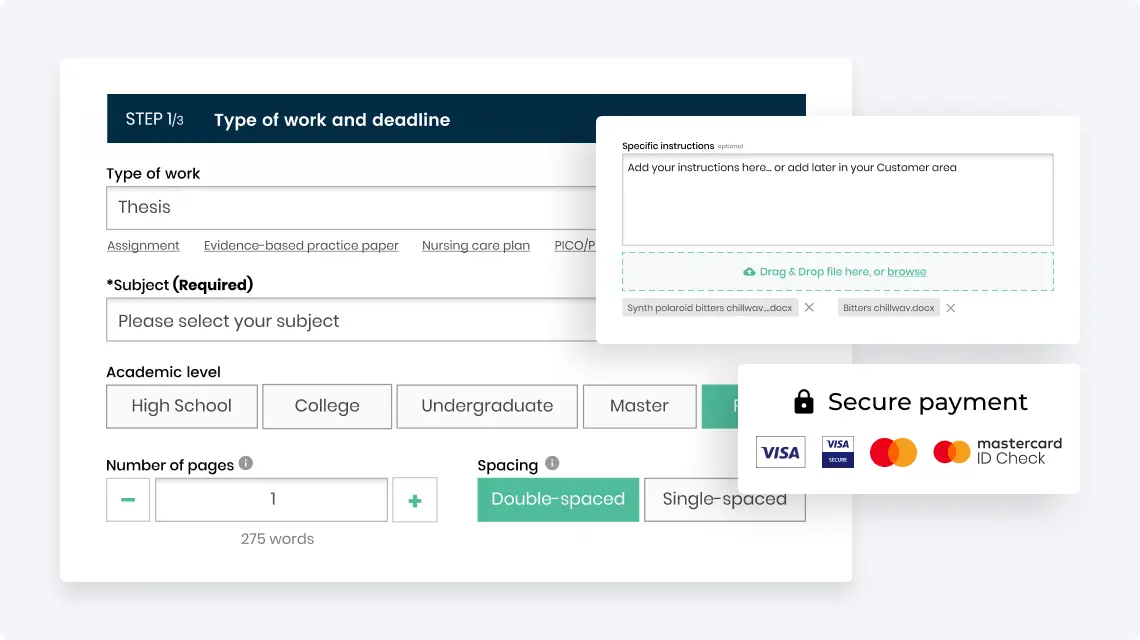Remove the Bitters chillwav.docx attachment
The width and height of the screenshot is (1140, 640).
pyautogui.click(x=950, y=308)
